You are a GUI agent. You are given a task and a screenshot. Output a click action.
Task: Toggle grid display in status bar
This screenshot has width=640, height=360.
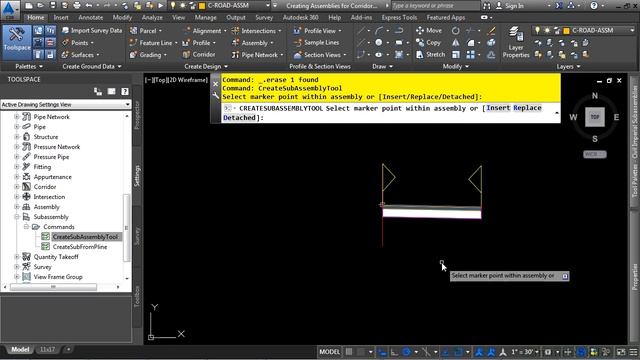point(349,352)
